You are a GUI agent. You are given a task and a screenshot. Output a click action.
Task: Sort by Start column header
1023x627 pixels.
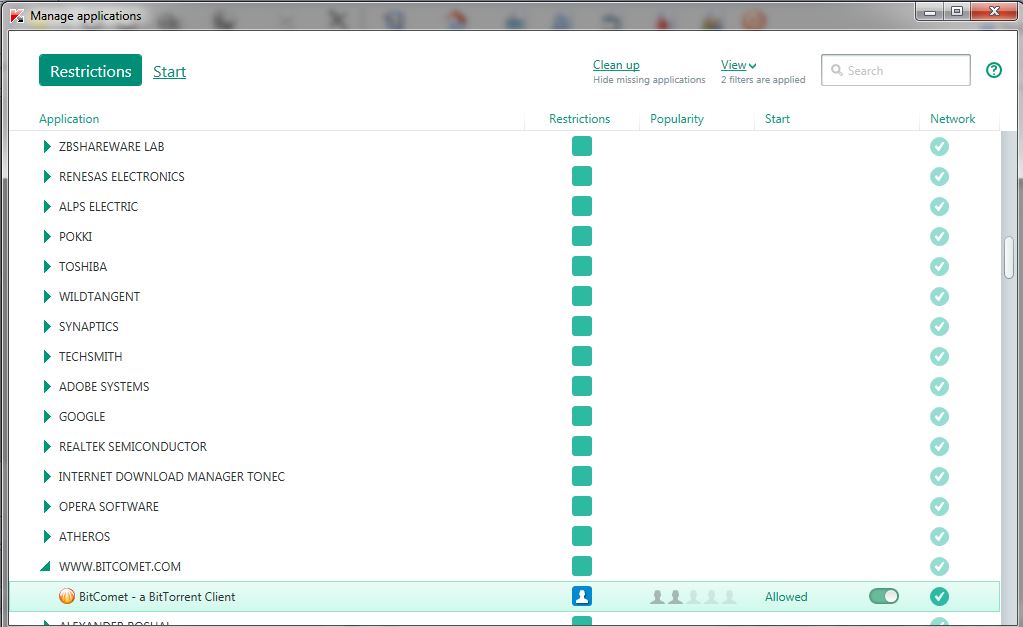pos(777,119)
